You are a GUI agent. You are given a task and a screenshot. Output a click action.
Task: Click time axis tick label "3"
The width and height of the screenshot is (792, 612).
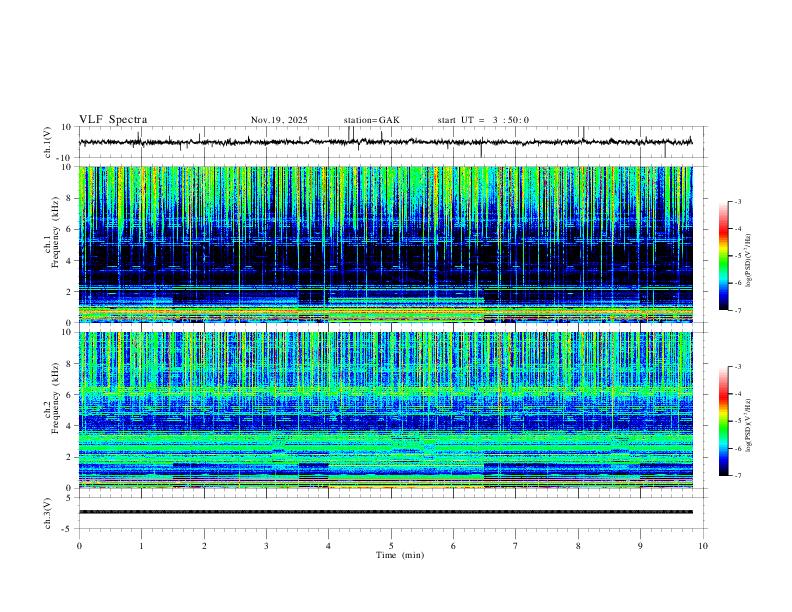point(266,546)
